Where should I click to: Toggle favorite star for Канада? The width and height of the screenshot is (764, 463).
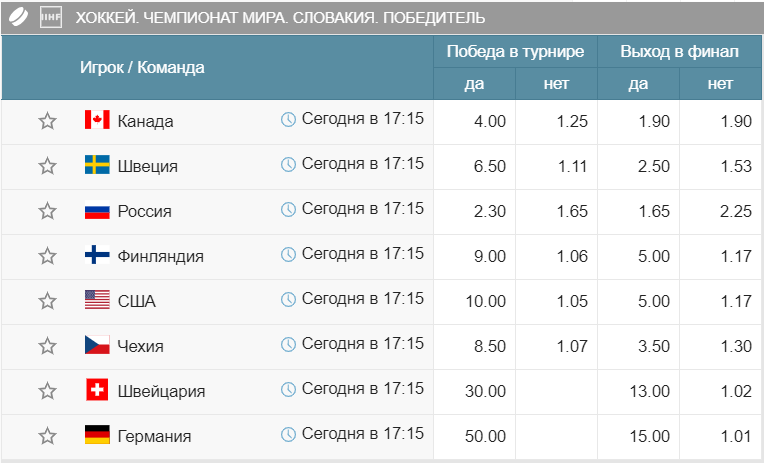pos(47,121)
